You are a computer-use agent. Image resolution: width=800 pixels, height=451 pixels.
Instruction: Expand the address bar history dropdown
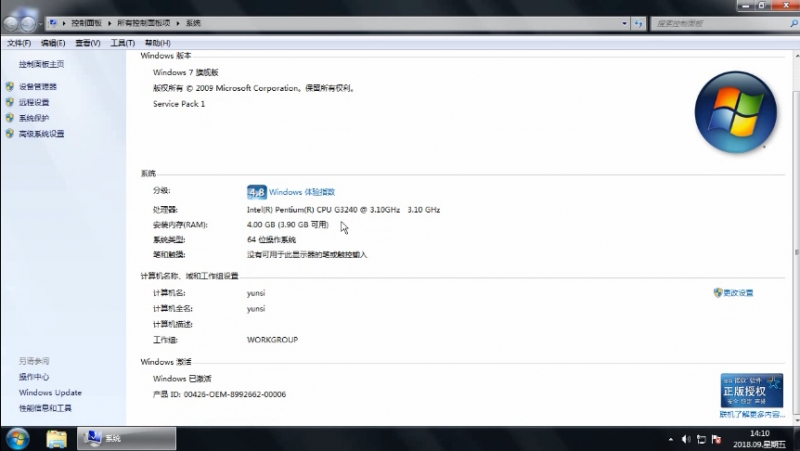coord(624,23)
